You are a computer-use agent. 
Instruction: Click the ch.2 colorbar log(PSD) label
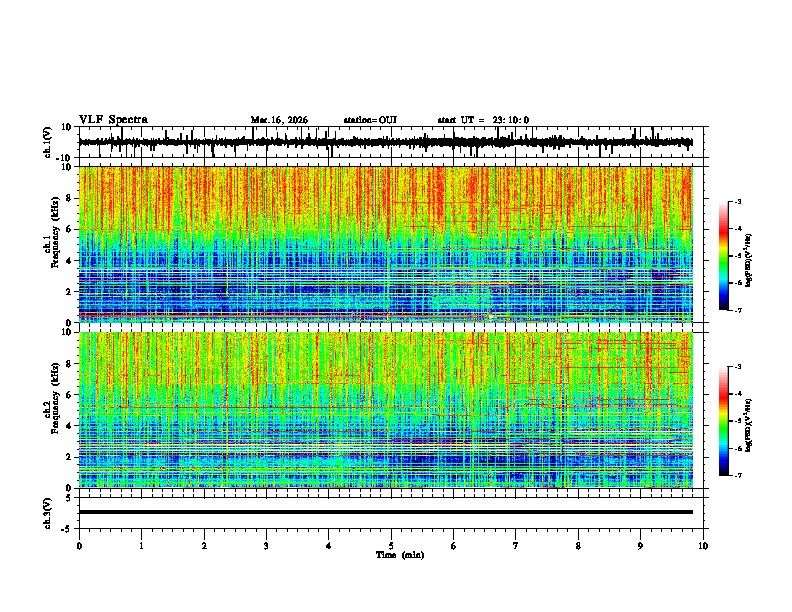(x=749, y=425)
